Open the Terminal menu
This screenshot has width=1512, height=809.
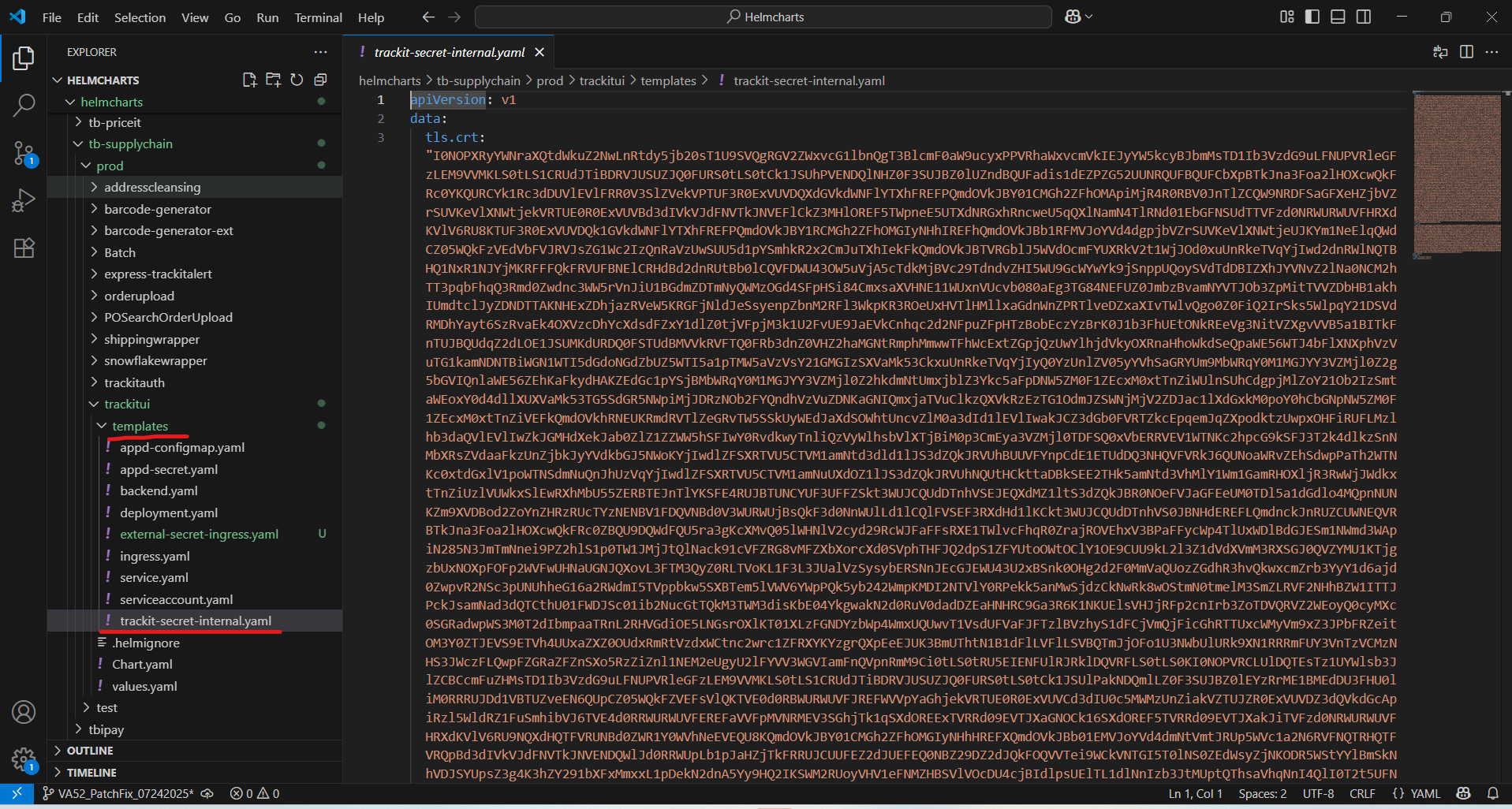click(x=318, y=17)
